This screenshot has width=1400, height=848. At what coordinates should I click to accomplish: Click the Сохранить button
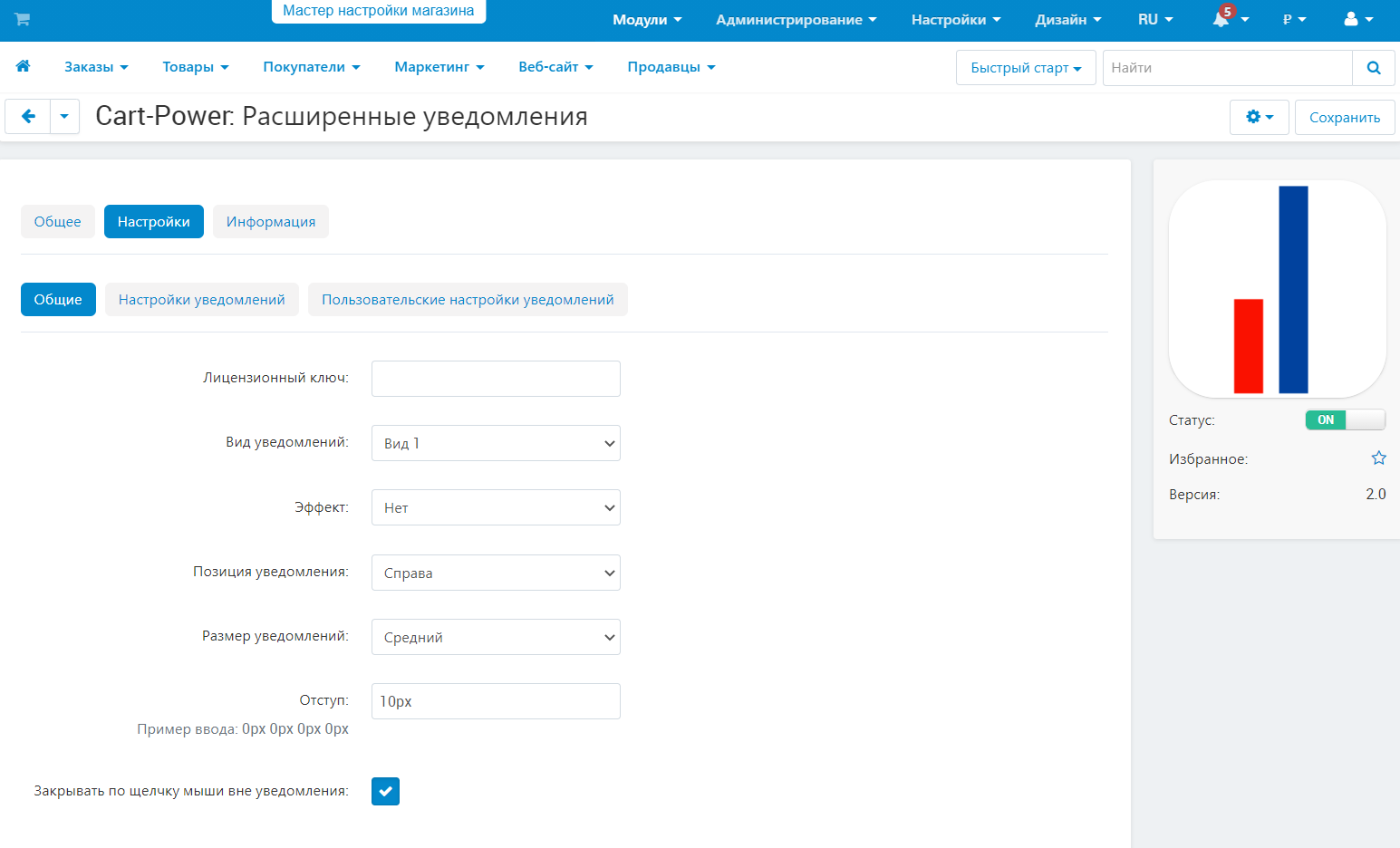click(x=1345, y=117)
